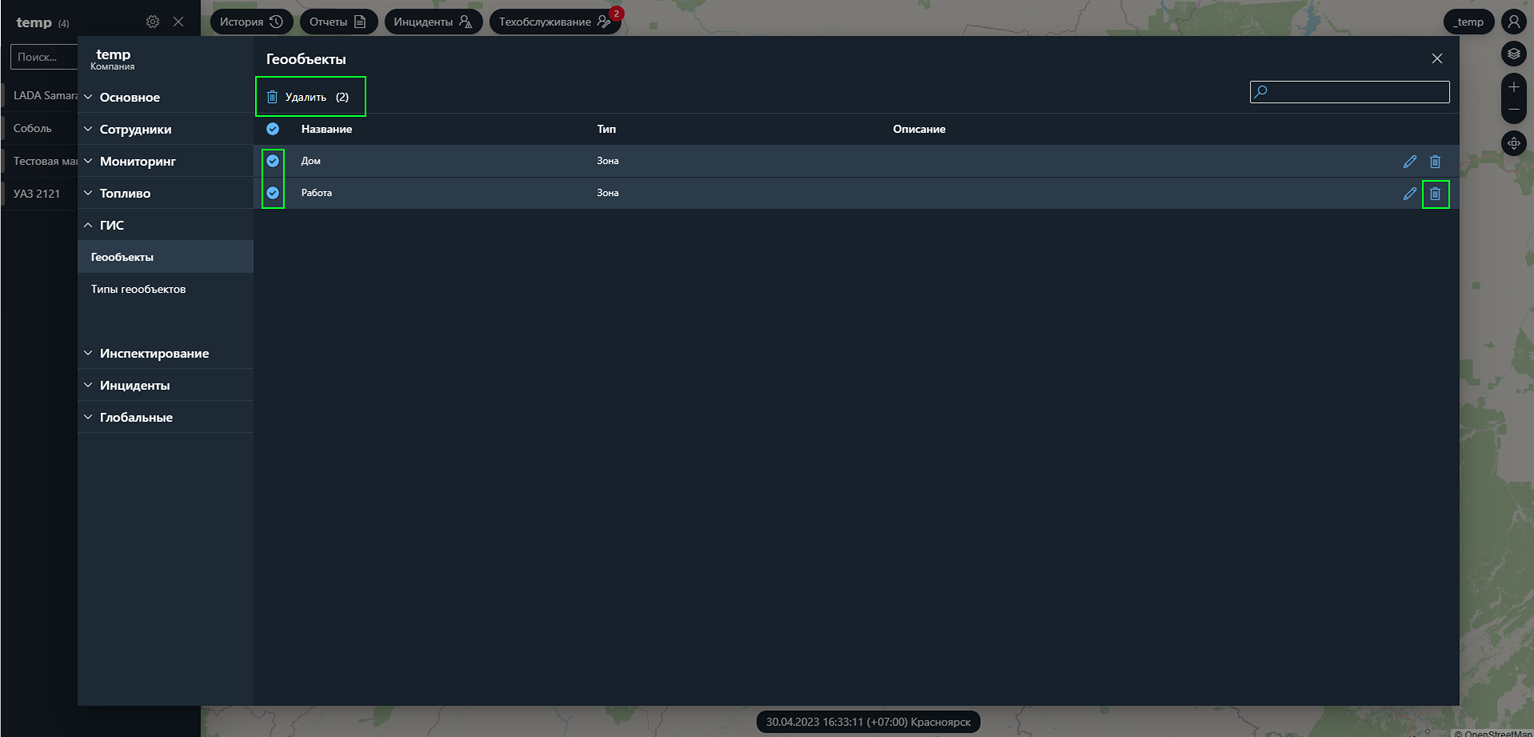The width and height of the screenshot is (1534, 737).
Task: Uncheck the Дом row checkbox
Action: tap(273, 161)
